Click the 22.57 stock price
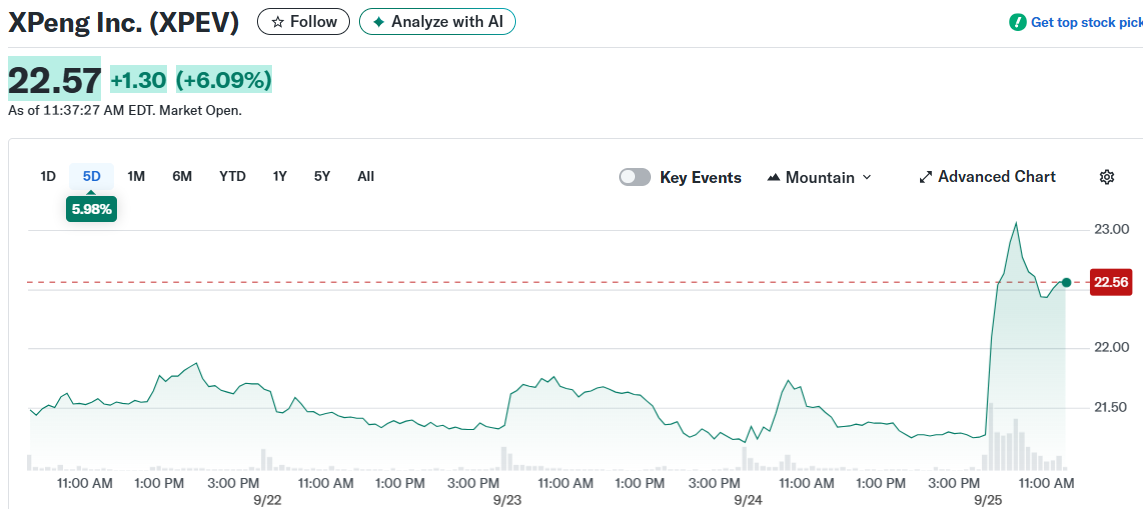1143x509 pixels. [x=55, y=79]
